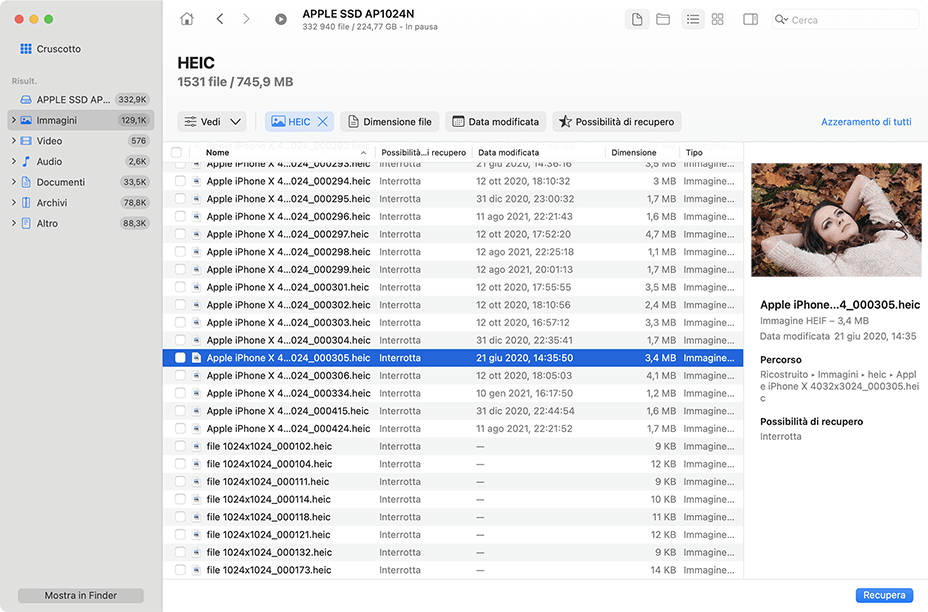Screen dimensions: 928x612
Task: Click file icon of 024_000295.heic row
Action: coord(196,199)
